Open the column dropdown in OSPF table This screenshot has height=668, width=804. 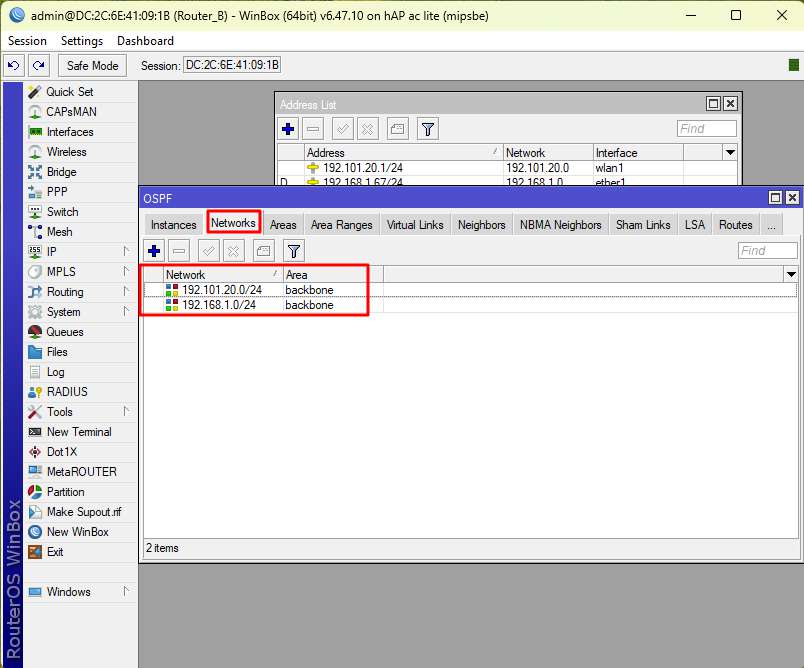point(791,274)
